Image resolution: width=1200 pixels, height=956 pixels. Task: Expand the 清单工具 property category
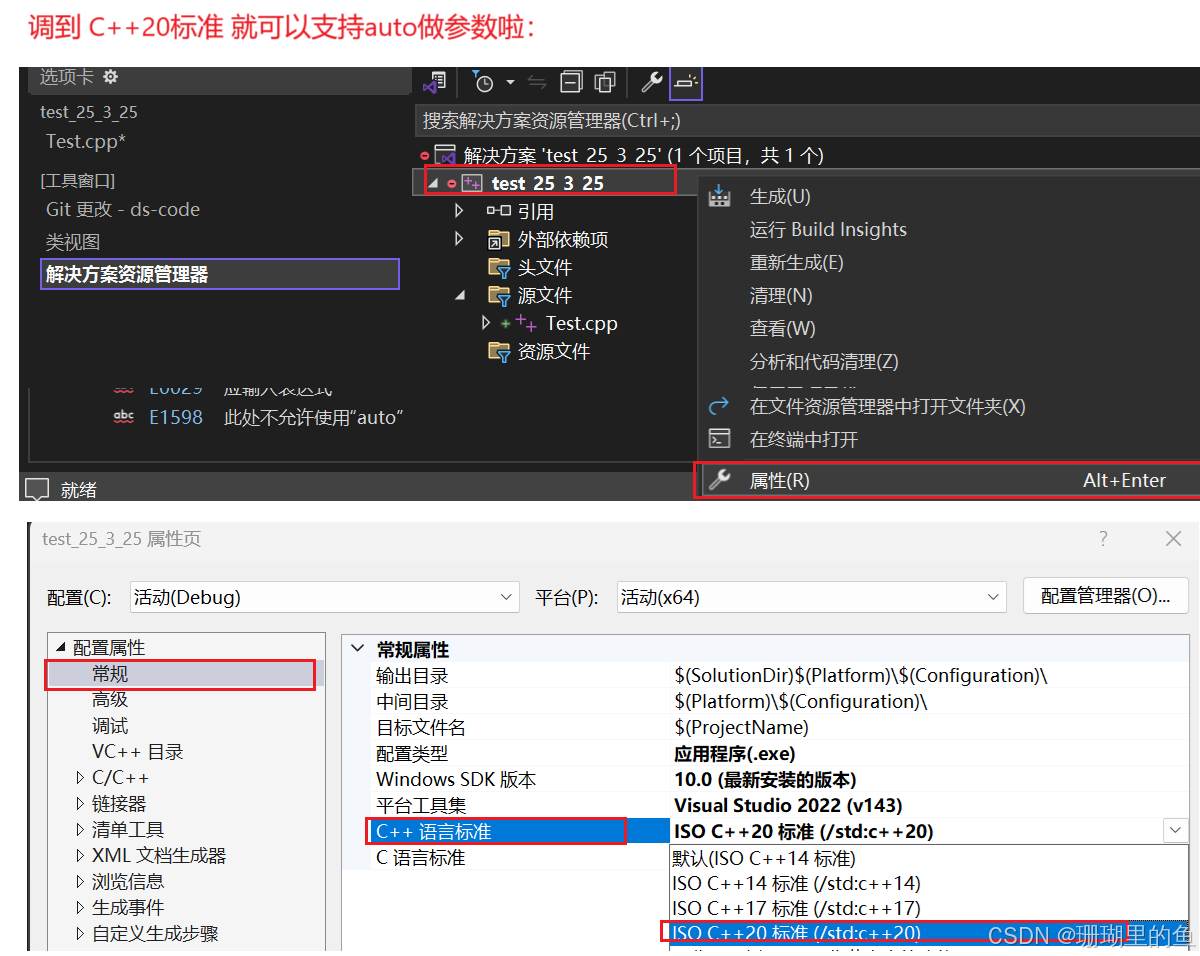[81, 830]
